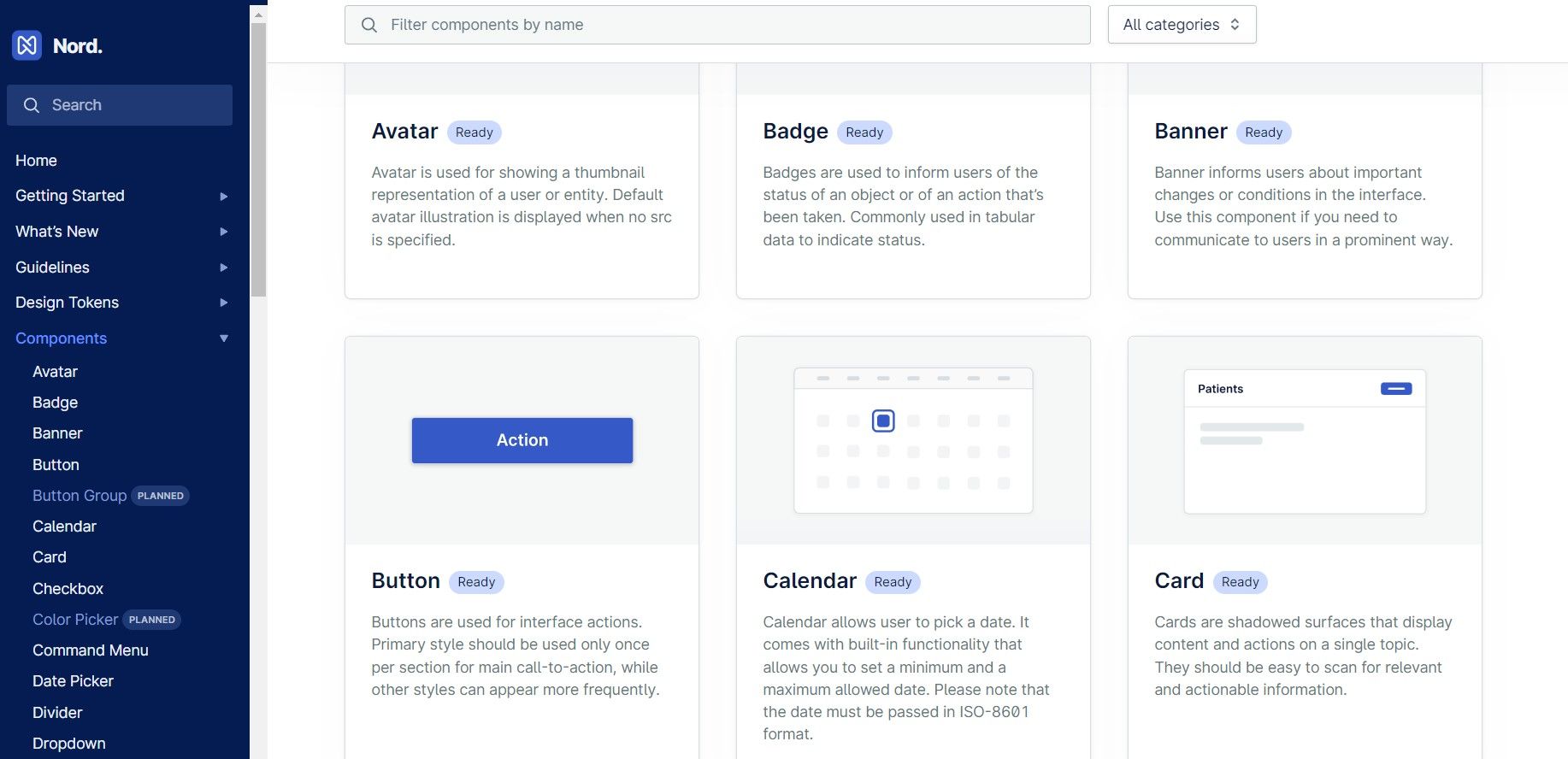This screenshot has width=1568, height=759.
Task: Expand the Getting Started section
Action: click(x=224, y=197)
